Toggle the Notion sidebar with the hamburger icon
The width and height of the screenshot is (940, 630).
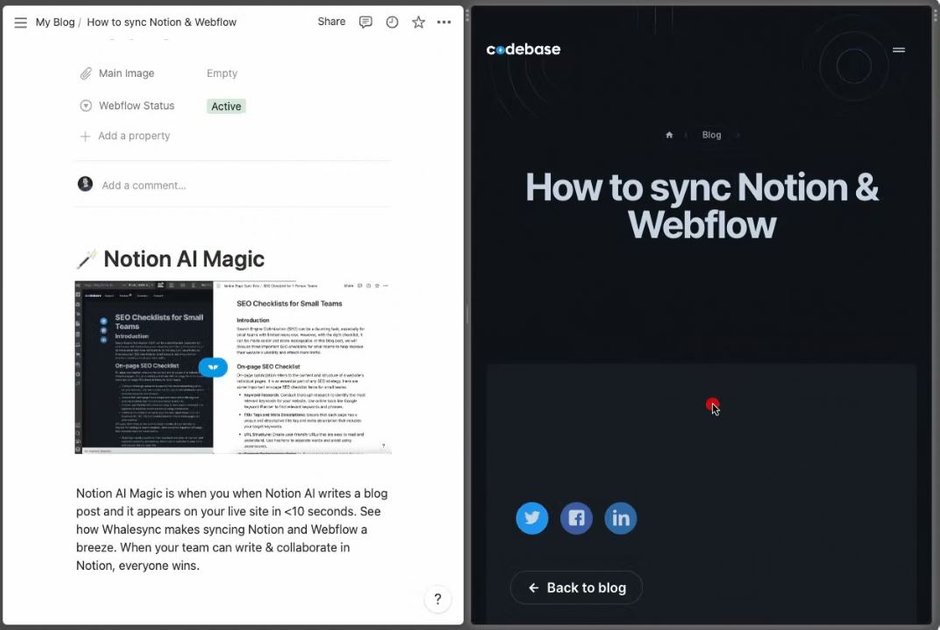[x=20, y=22]
